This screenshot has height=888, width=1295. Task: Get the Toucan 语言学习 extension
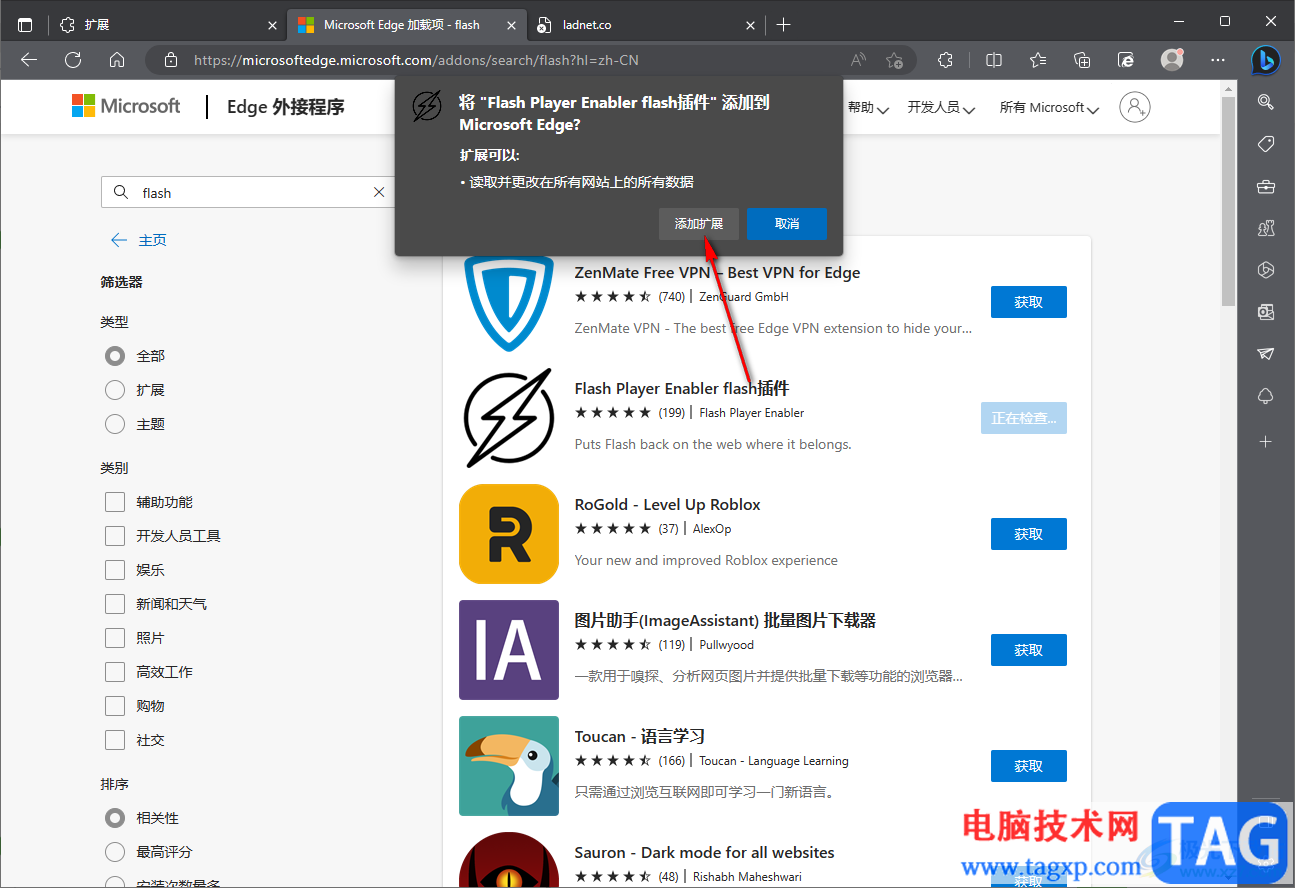(1028, 766)
